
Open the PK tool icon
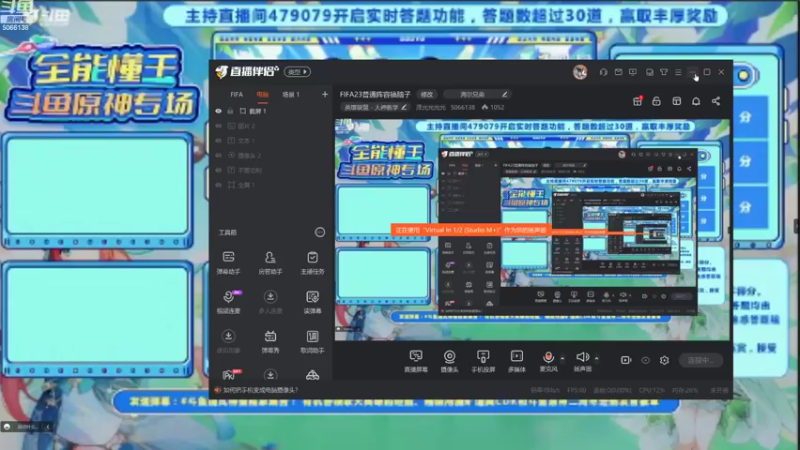tap(229, 375)
